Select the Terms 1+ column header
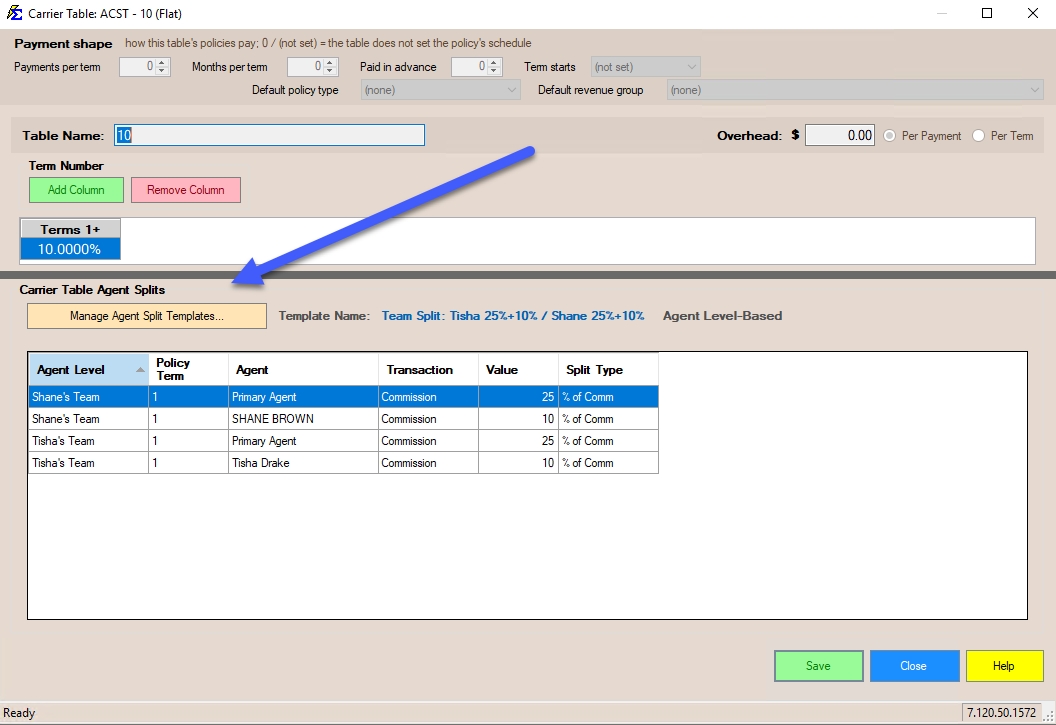This screenshot has width=1056, height=725. (70, 229)
